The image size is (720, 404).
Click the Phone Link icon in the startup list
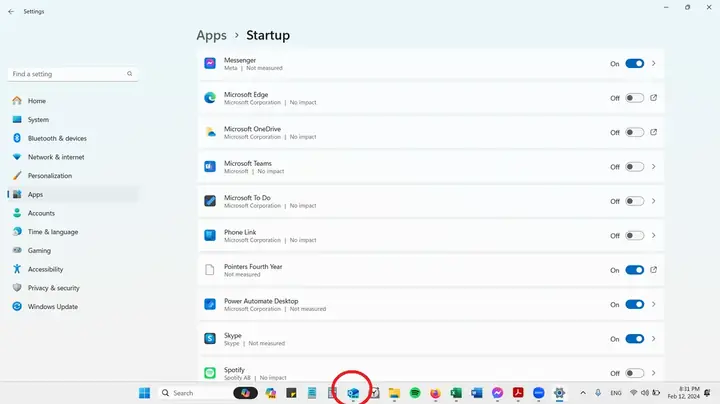[x=210, y=236]
